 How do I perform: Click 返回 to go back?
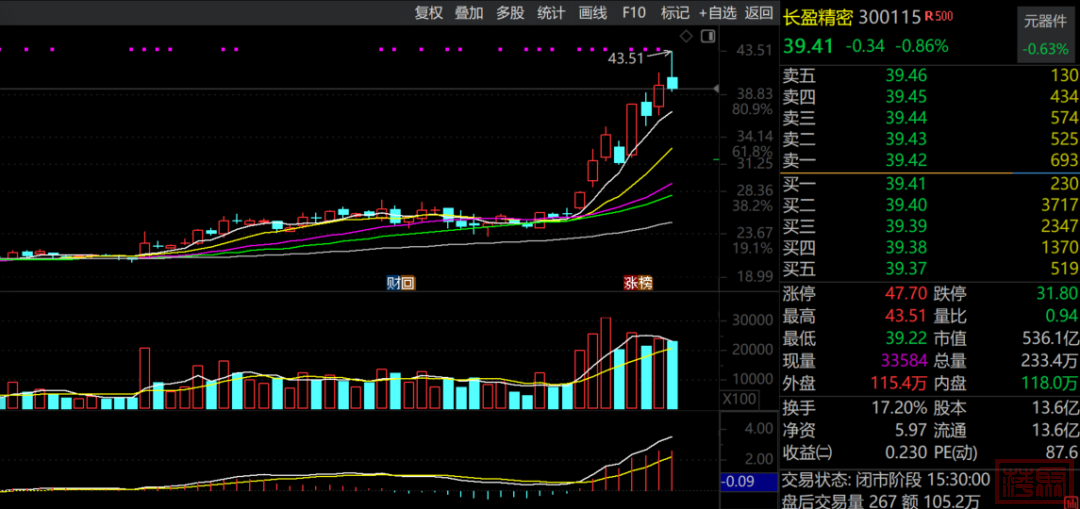point(759,13)
